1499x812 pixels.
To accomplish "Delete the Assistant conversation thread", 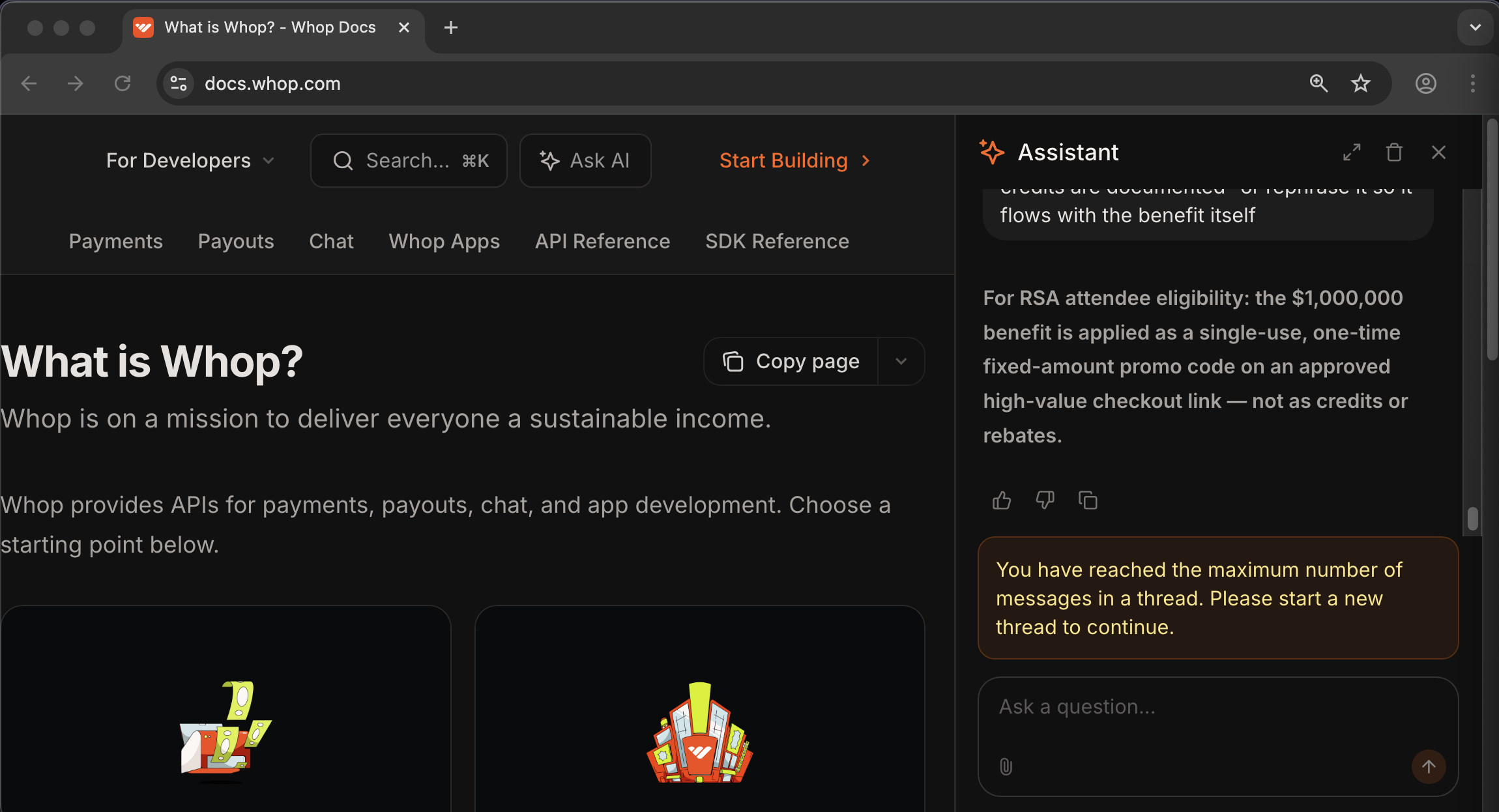I will coord(1394,152).
